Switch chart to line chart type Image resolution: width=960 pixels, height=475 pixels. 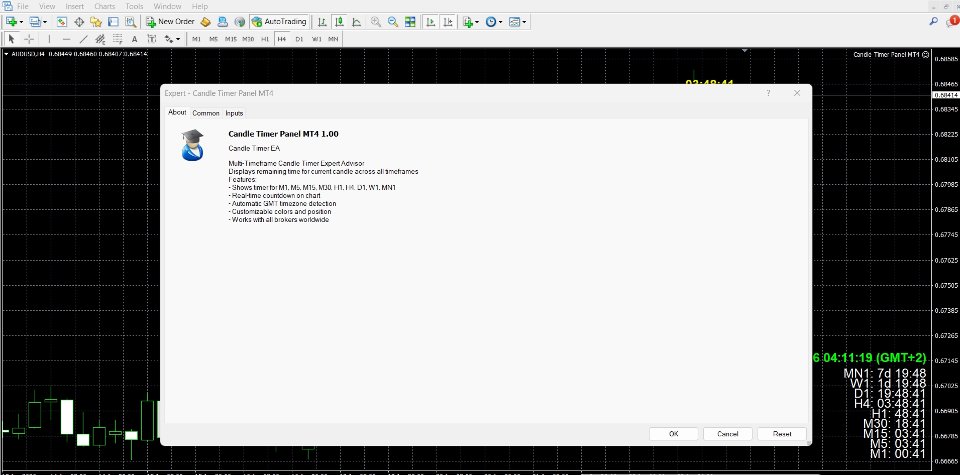(356, 21)
